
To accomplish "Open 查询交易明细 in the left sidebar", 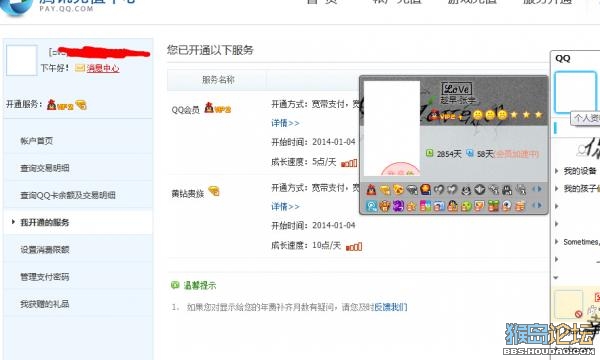I will [x=45, y=168].
